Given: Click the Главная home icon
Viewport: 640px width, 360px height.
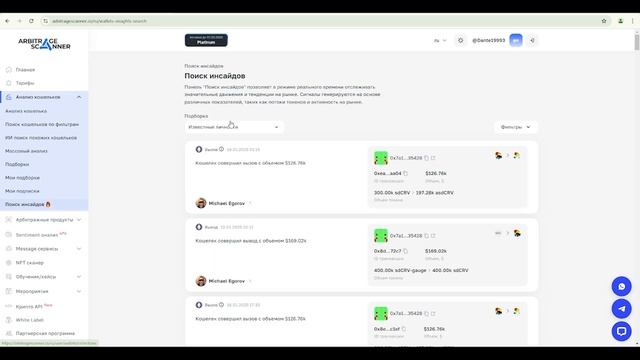Looking at the screenshot, I should (9, 70).
